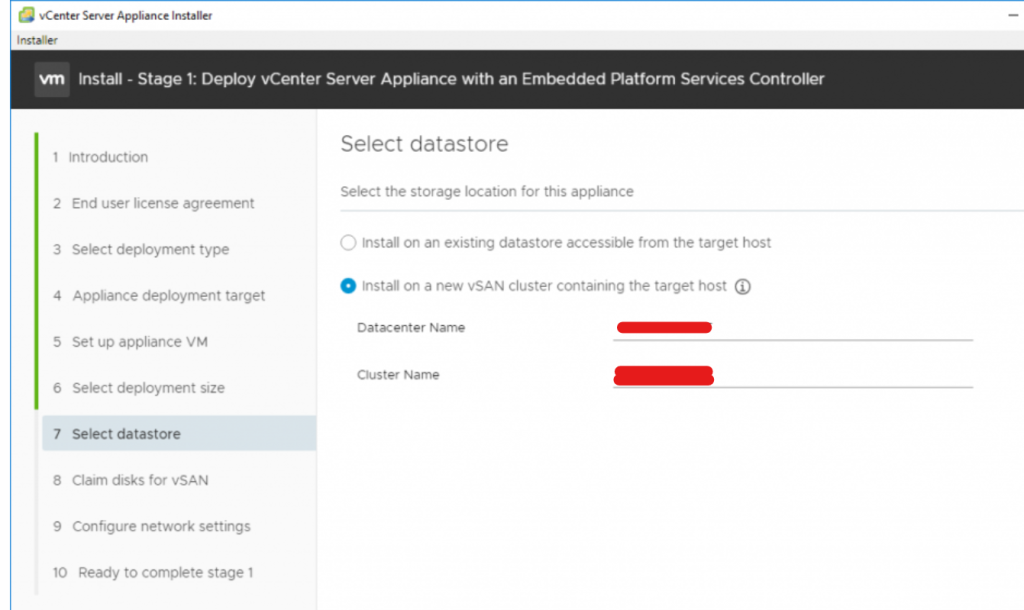Go to step 5 Set up appliance VM

(130, 342)
